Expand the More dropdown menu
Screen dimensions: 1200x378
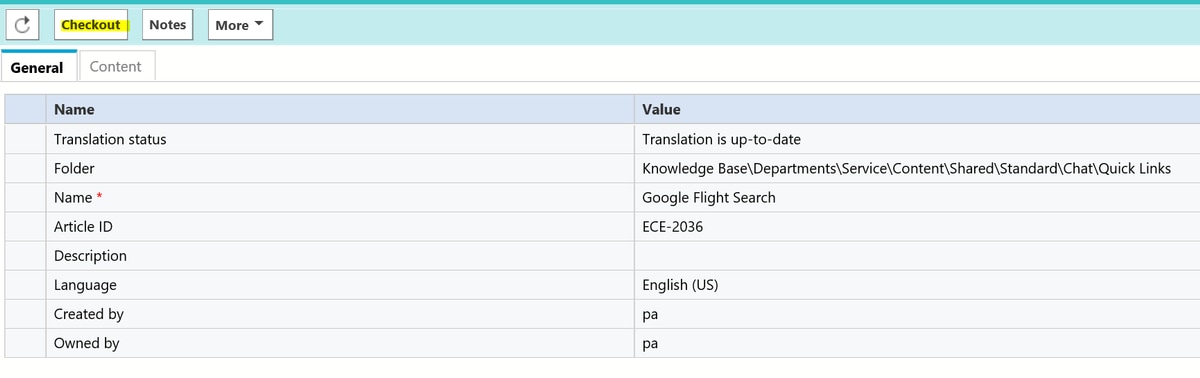240,25
